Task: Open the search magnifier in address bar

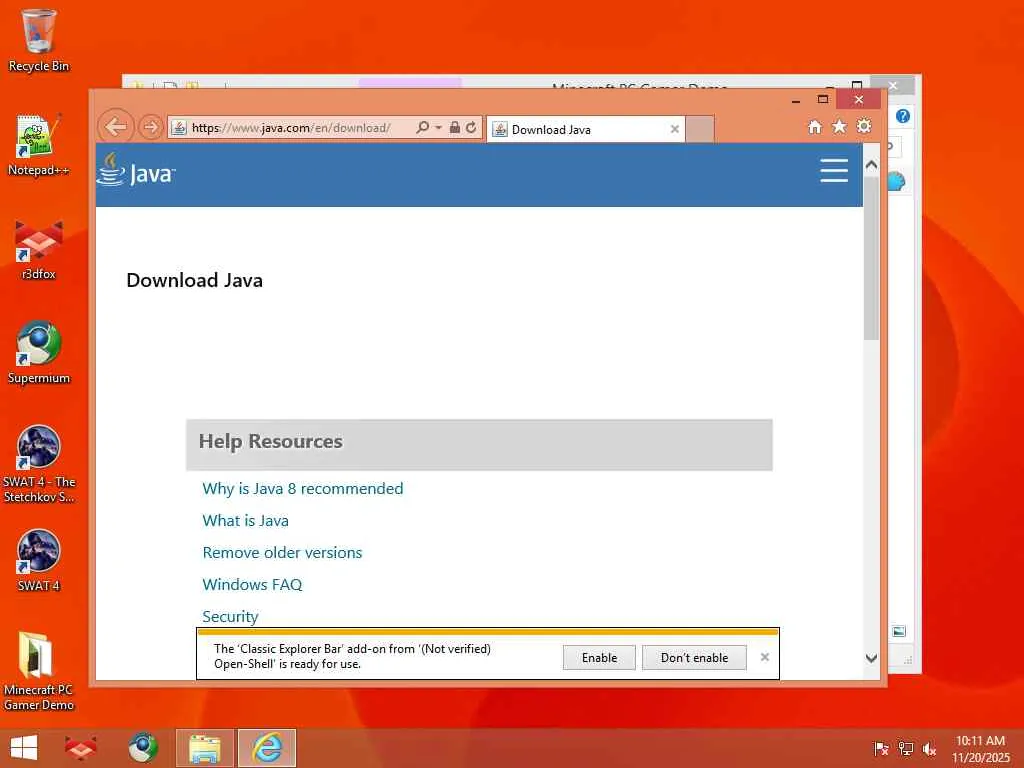Action: click(423, 127)
